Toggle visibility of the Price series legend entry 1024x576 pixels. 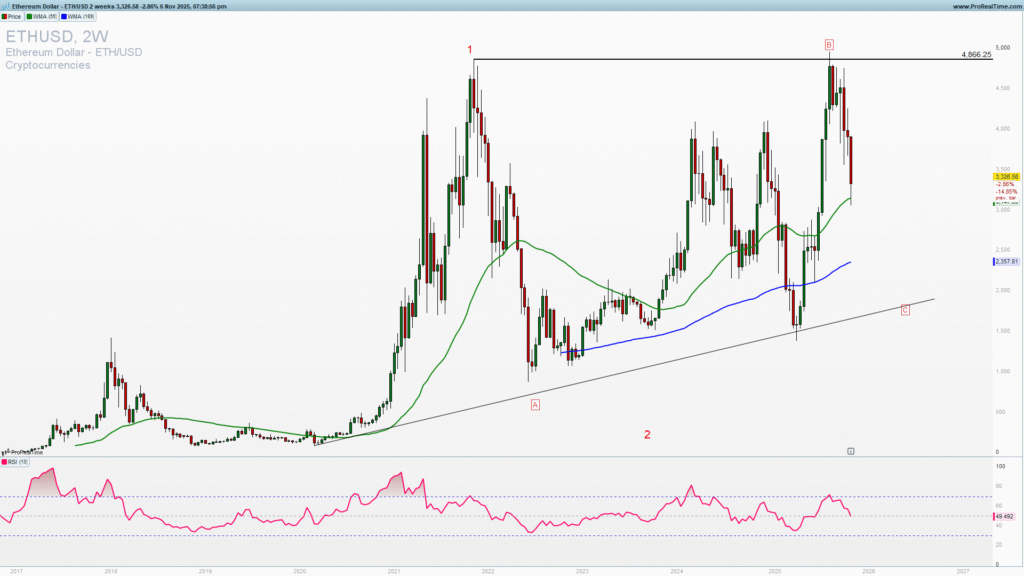pyautogui.click(x=14, y=17)
